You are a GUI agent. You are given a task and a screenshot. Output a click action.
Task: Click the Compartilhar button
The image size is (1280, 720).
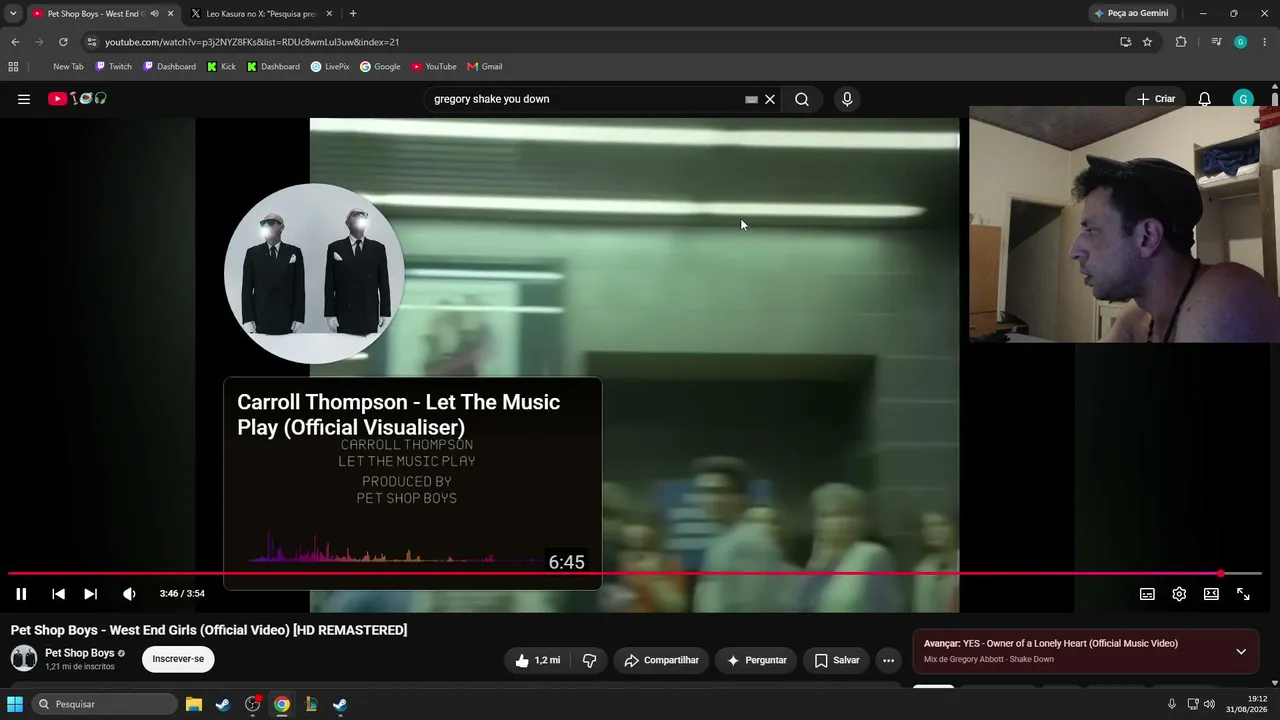(661, 660)
